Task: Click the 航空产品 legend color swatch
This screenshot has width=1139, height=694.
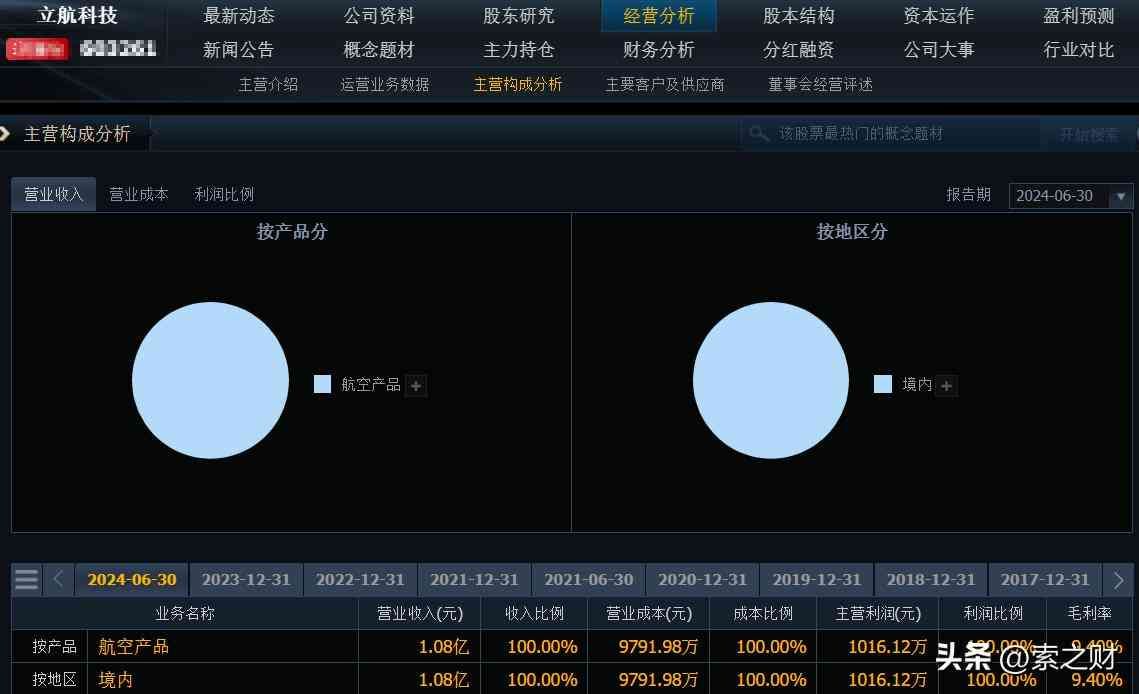Action: pyautogui.click(x=322, y=384)
